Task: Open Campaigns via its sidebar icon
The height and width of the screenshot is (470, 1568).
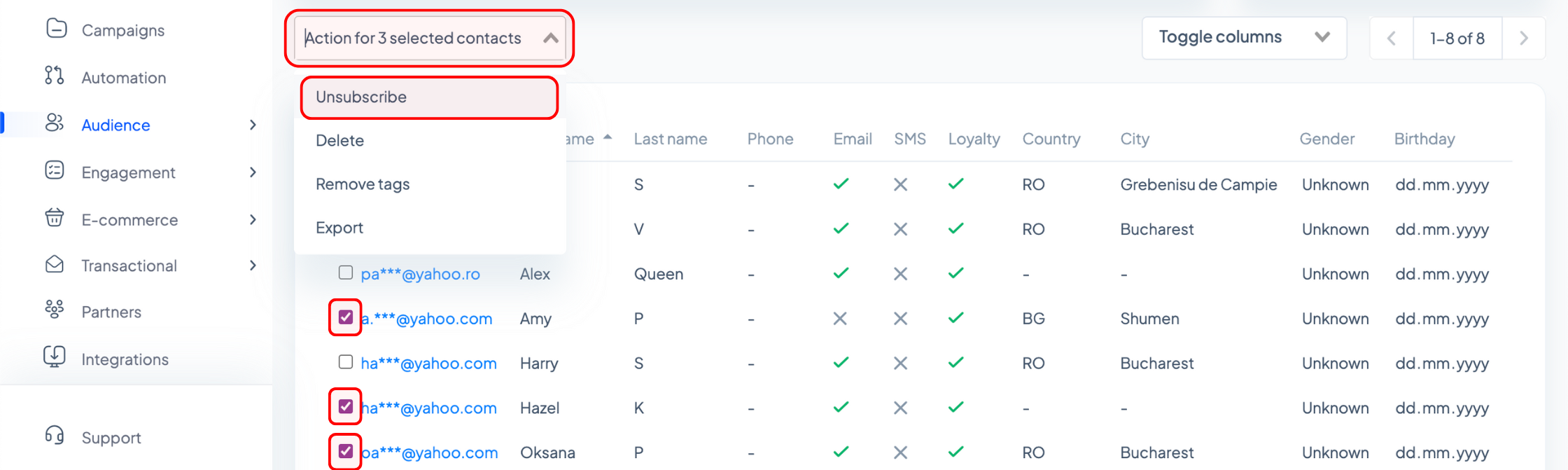Action: (x=56, y=29)
